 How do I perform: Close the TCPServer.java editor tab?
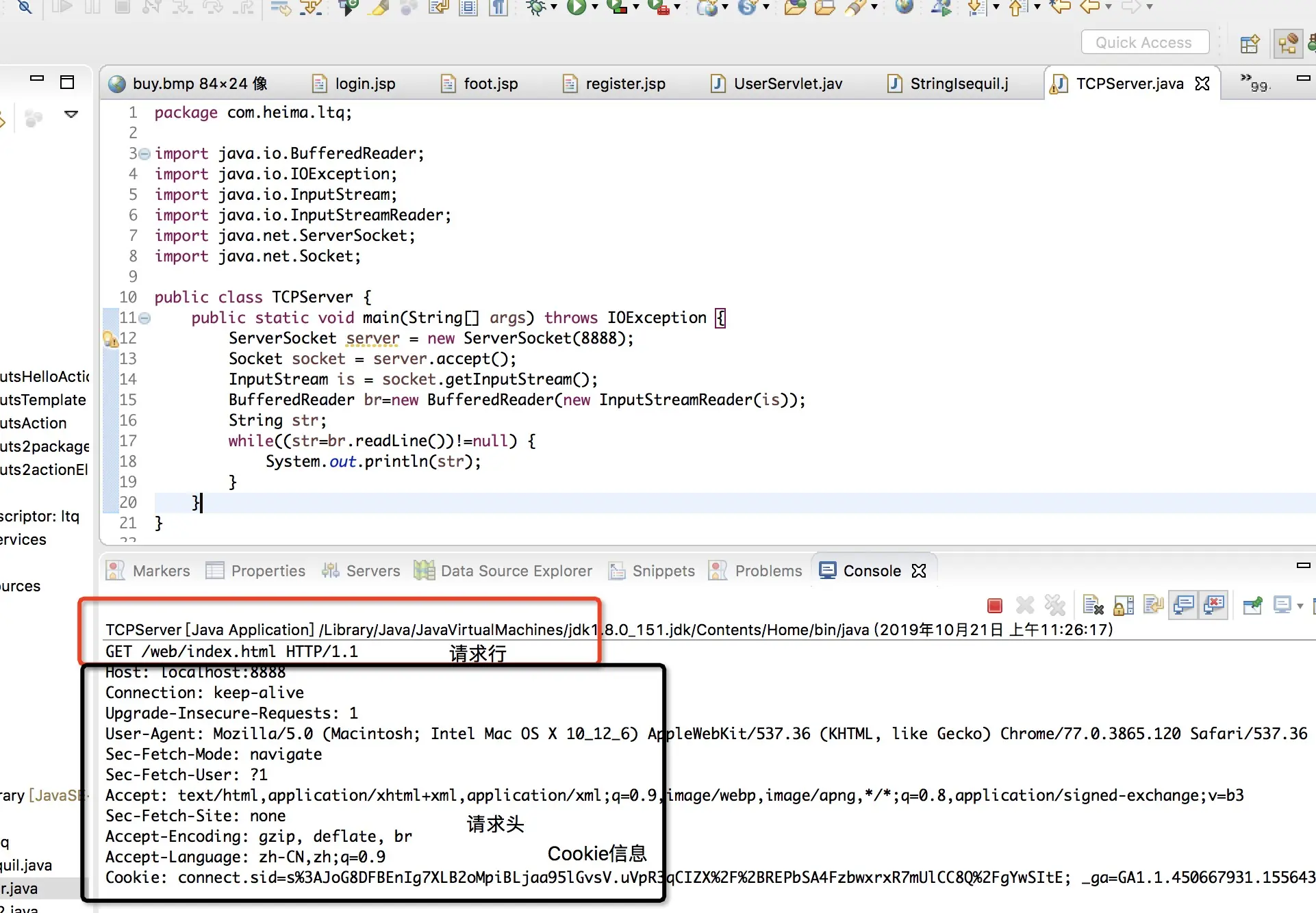[1202, 83]
